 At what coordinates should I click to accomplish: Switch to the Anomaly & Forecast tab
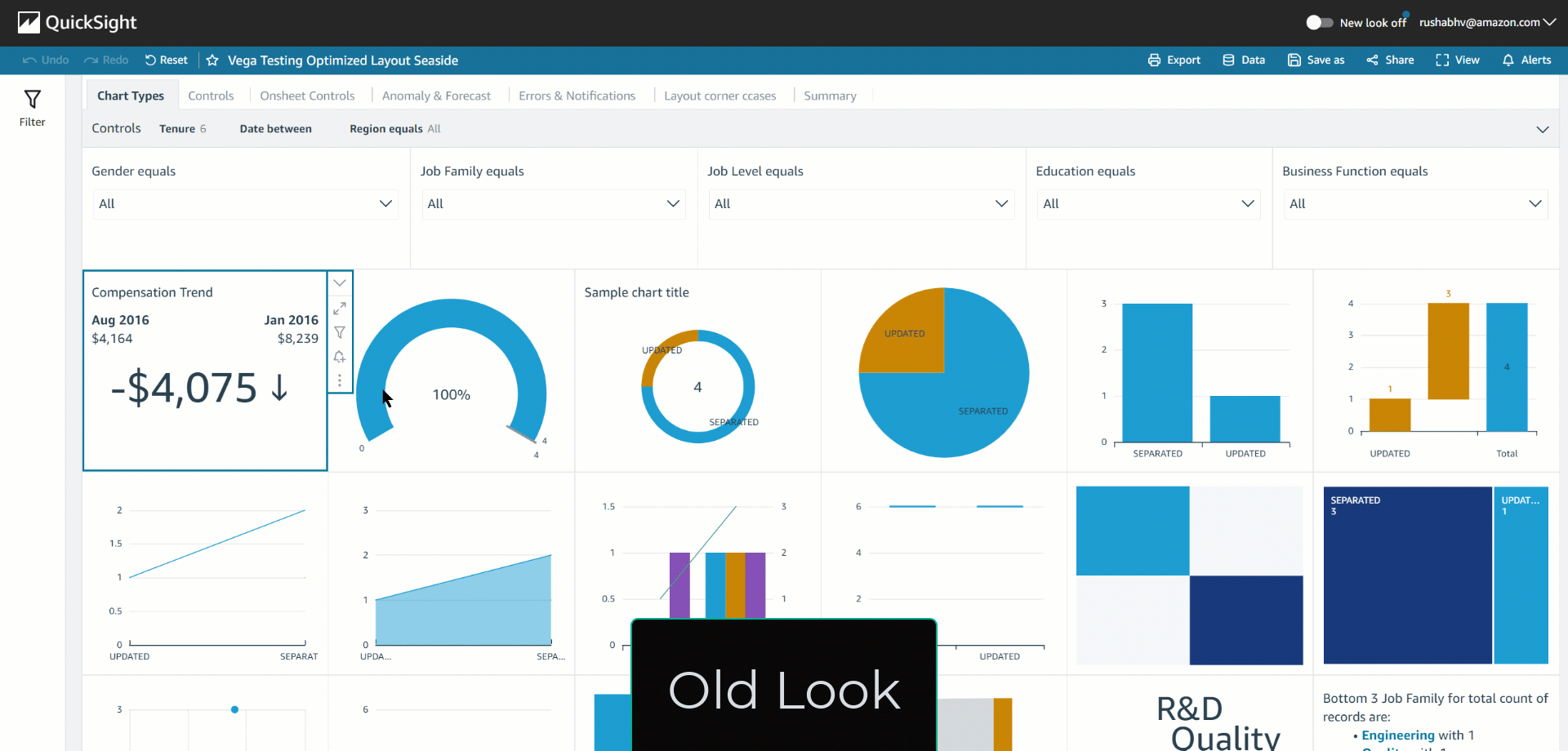[x=436, y=96]
